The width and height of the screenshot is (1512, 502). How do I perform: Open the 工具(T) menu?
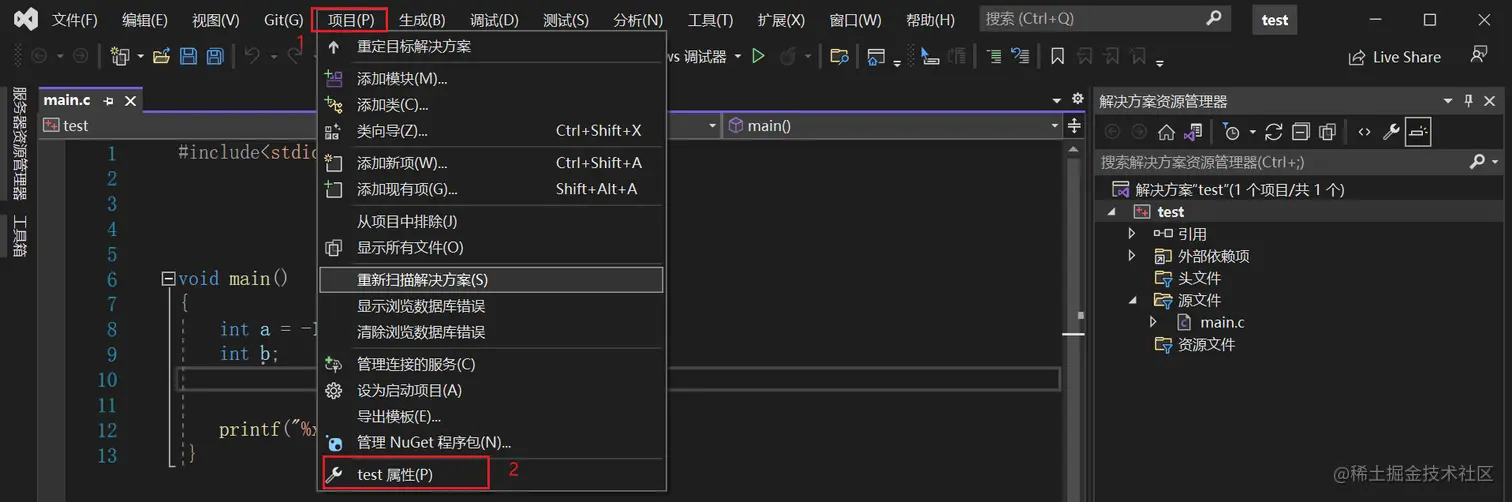(x=711, y=20)
